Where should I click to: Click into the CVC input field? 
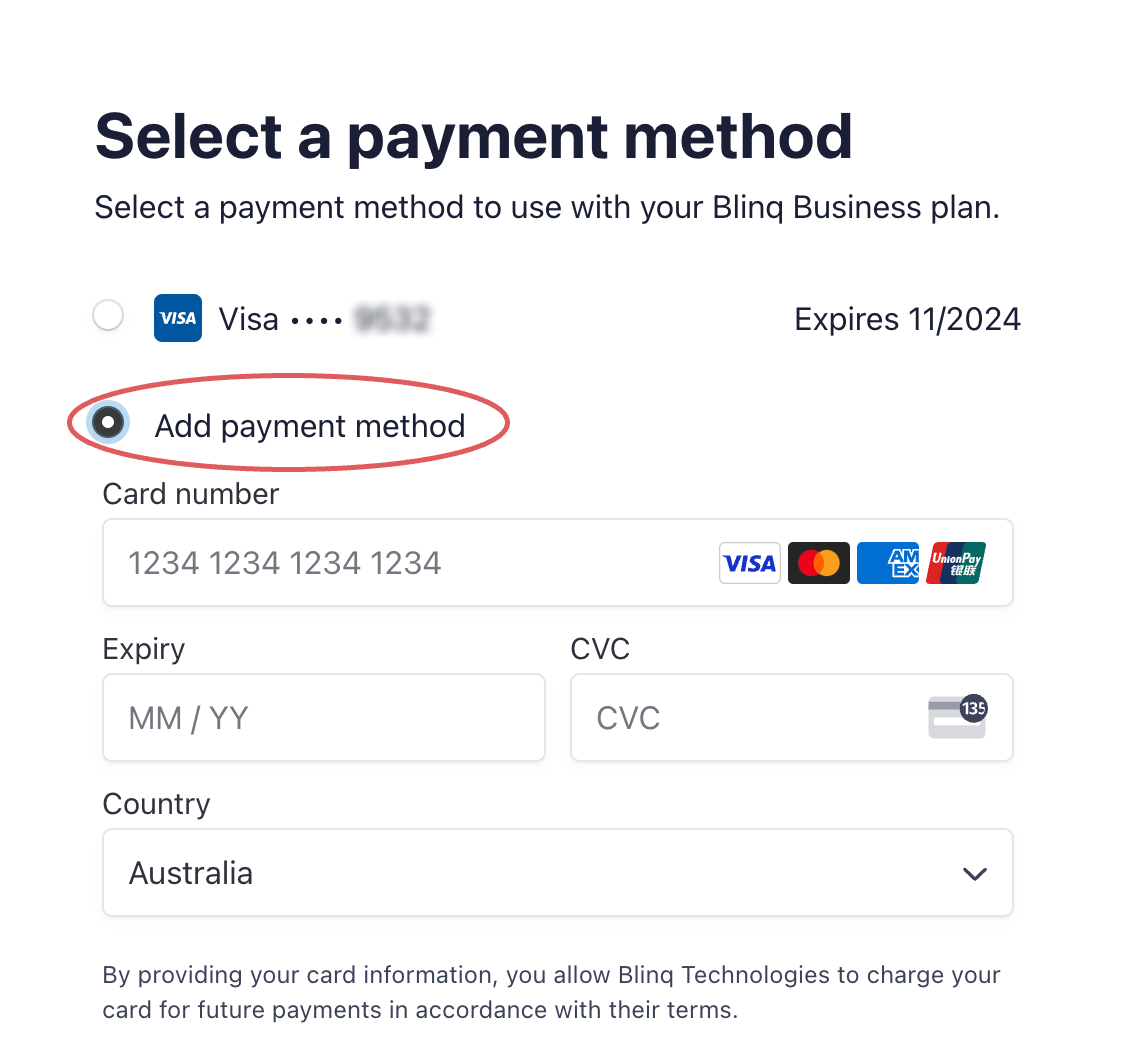coord(791,718)
